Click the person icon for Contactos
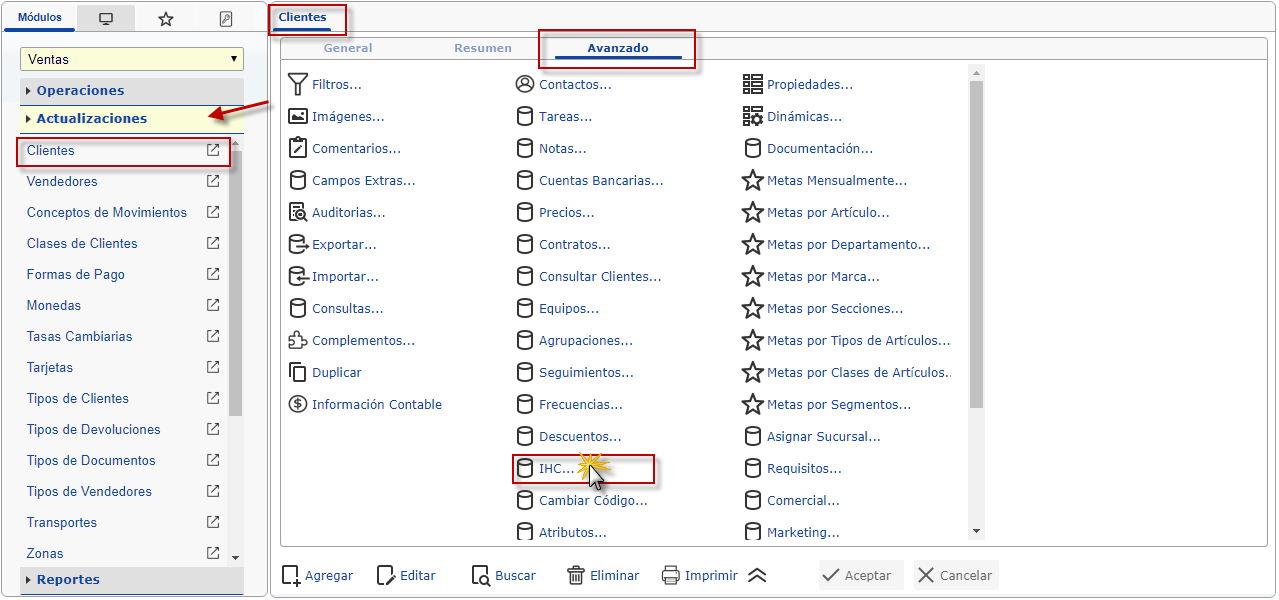This screenshot has width=1279, height=600. [x=524, y=84]
